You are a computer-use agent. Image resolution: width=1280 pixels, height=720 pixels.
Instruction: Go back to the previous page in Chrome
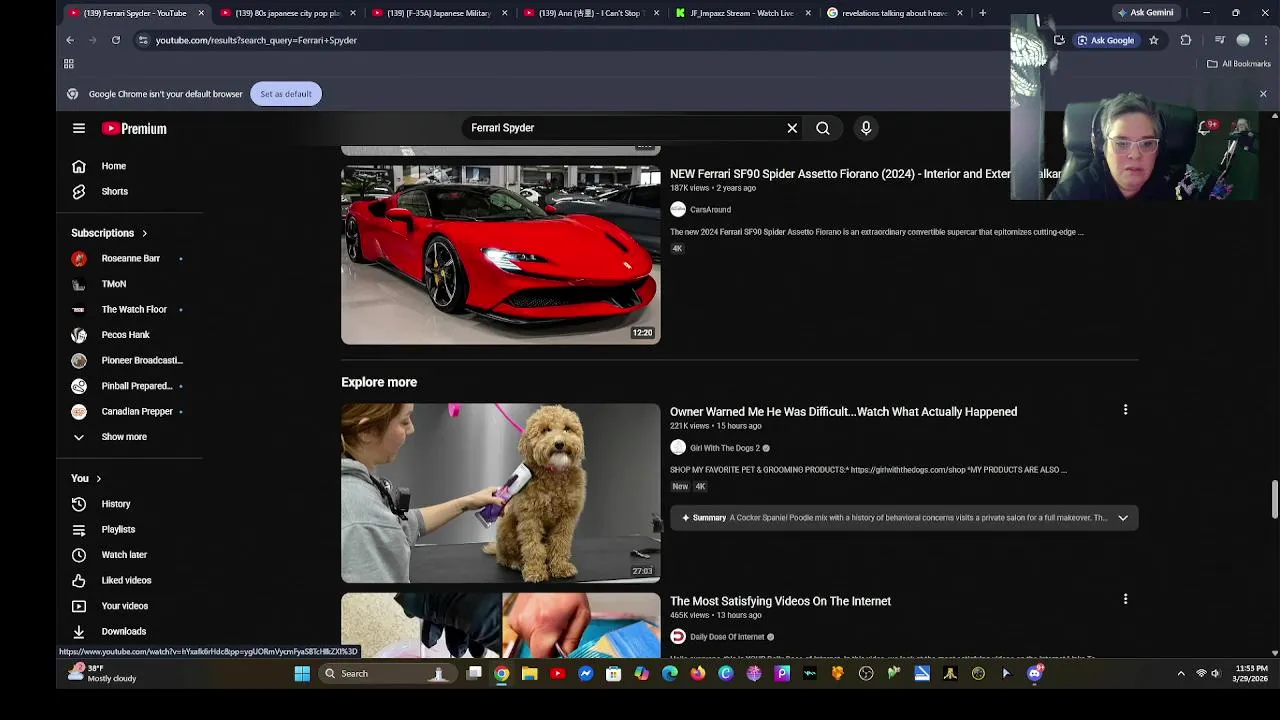click(70, 40)
